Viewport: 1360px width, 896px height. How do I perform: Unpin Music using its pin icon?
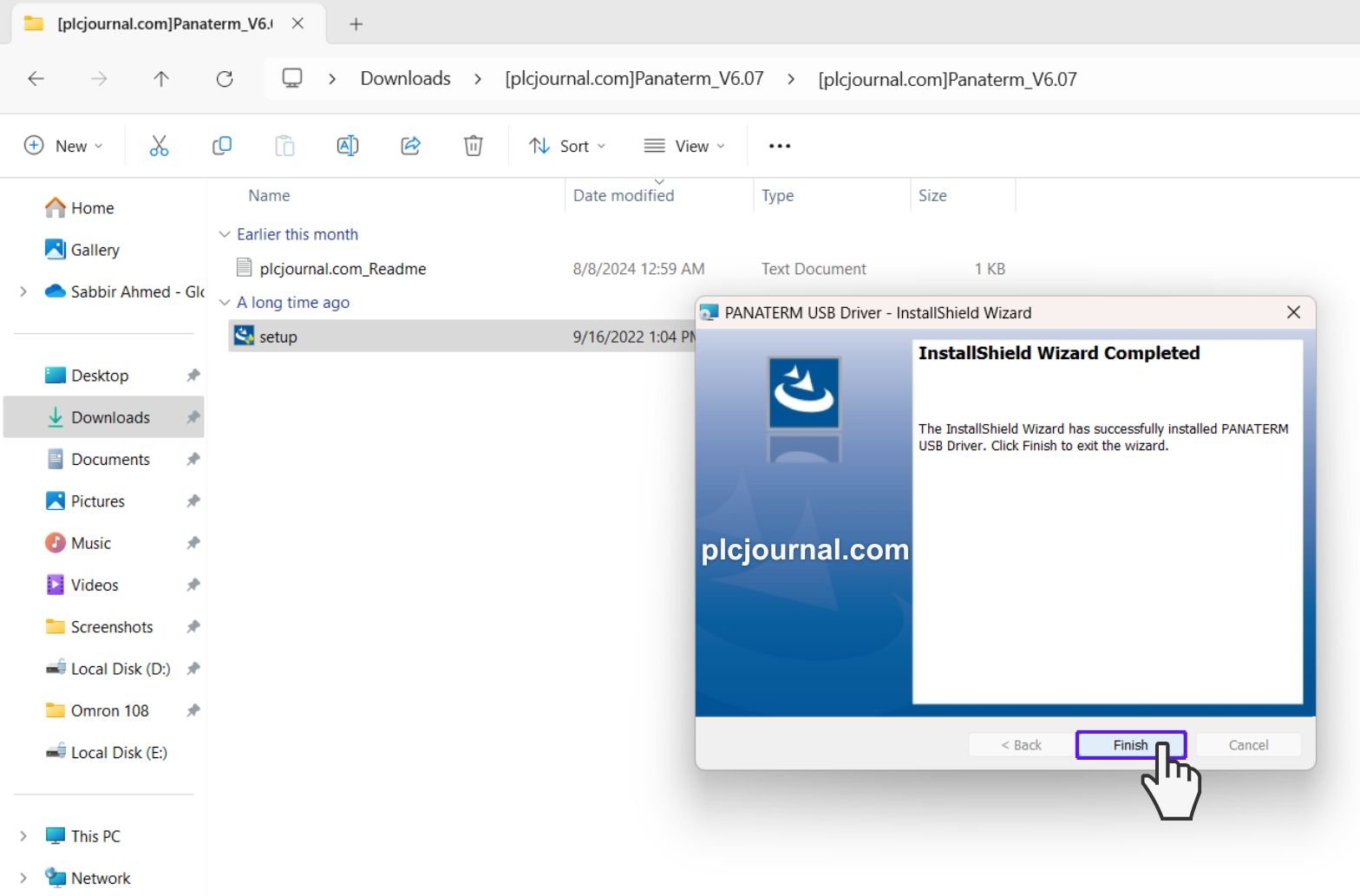pyautogui.click(x=193, y=543)
